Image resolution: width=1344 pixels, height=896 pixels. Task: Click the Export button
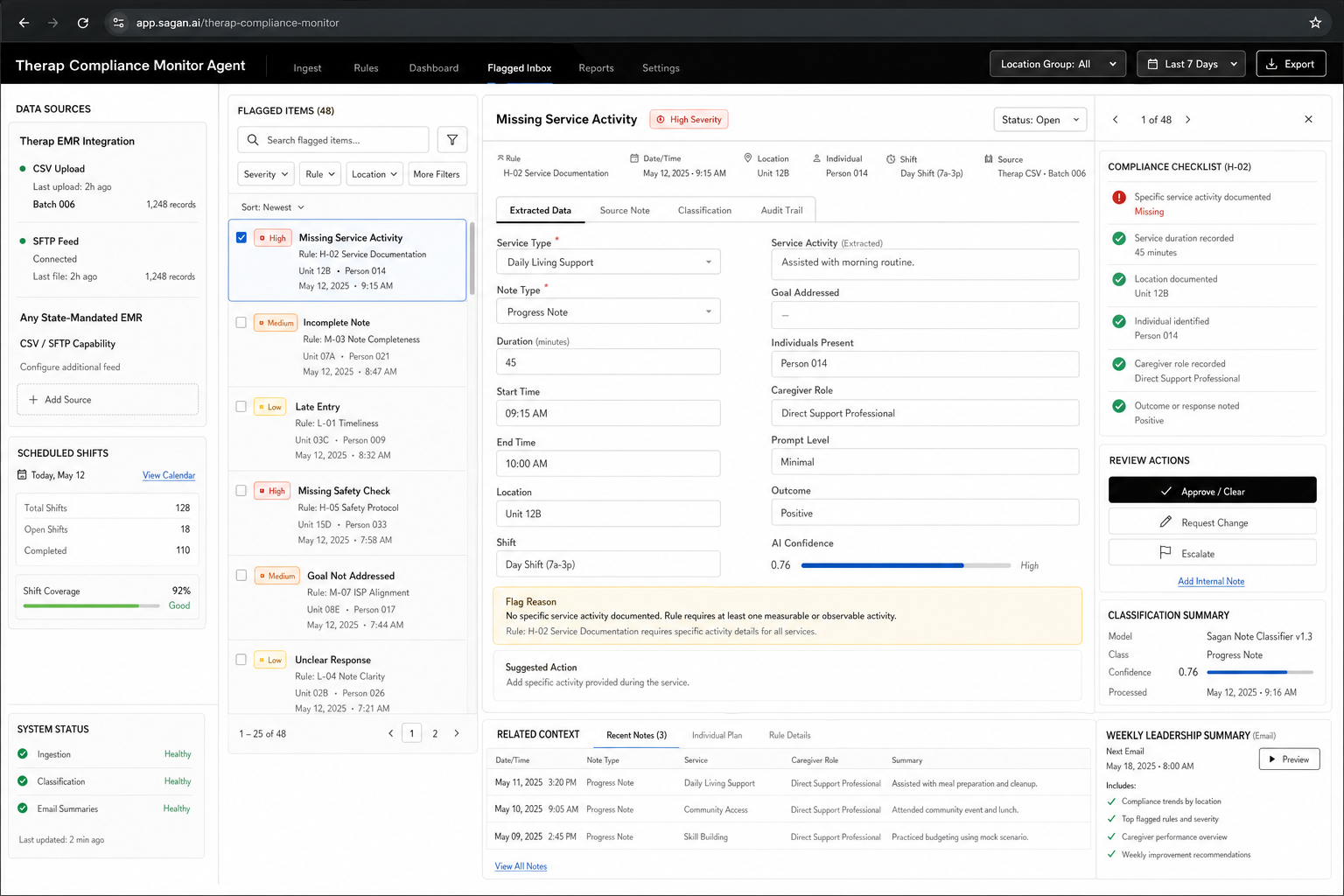coord(1291,64)
